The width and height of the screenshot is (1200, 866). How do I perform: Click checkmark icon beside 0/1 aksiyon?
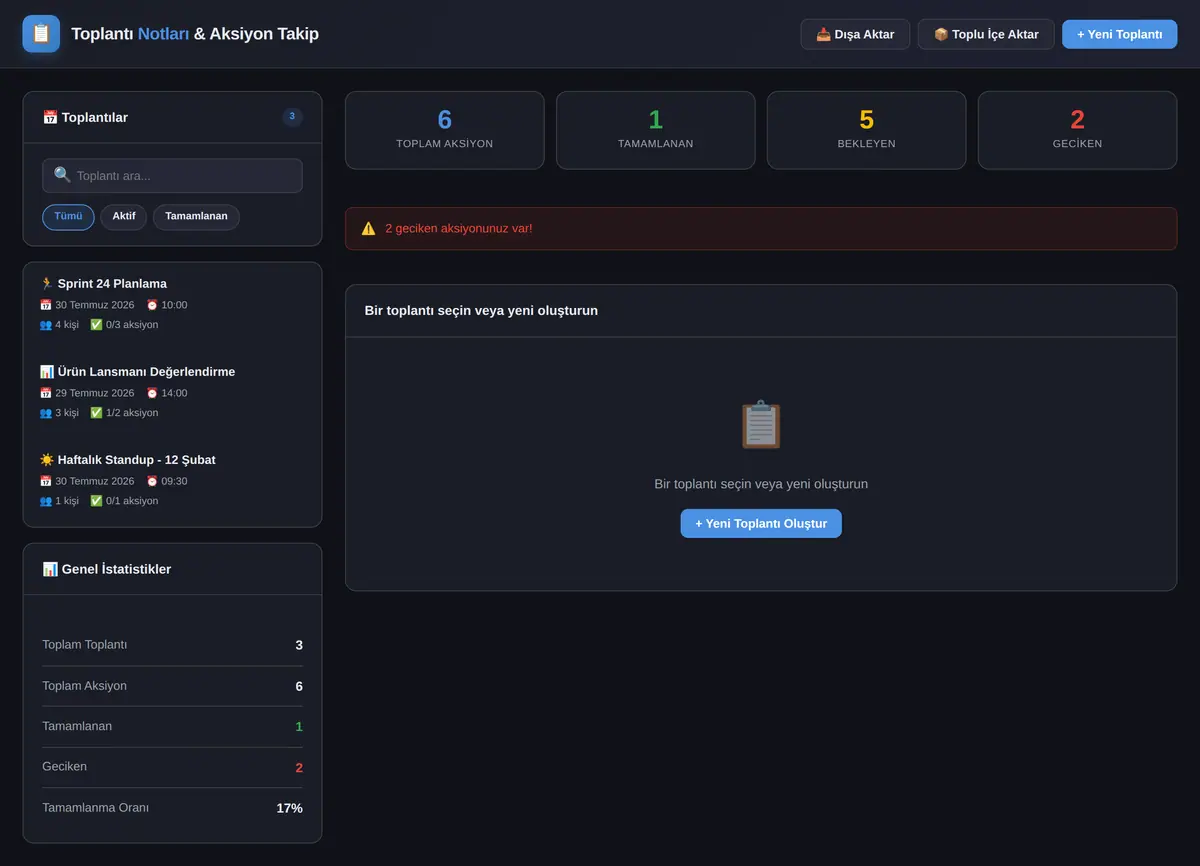(96, 501)
